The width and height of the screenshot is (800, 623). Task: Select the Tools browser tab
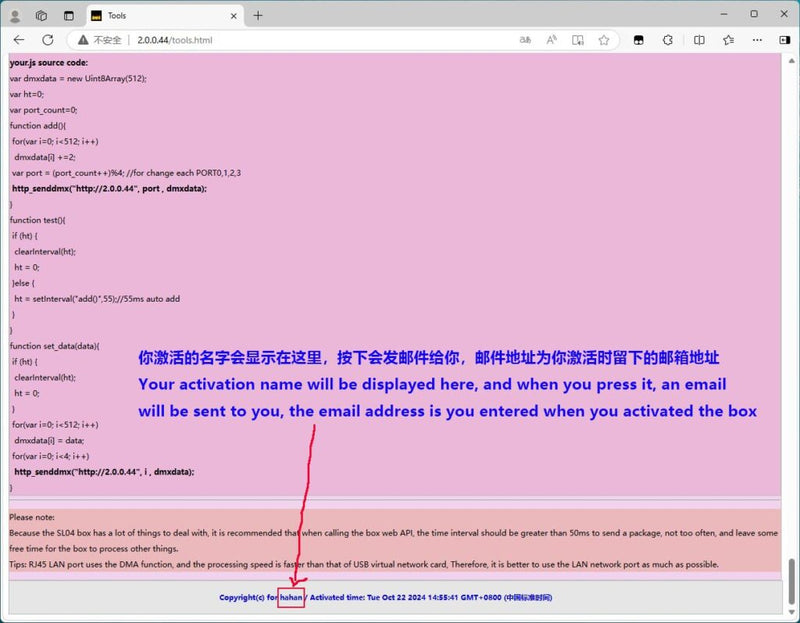click(x=164, y=16)
